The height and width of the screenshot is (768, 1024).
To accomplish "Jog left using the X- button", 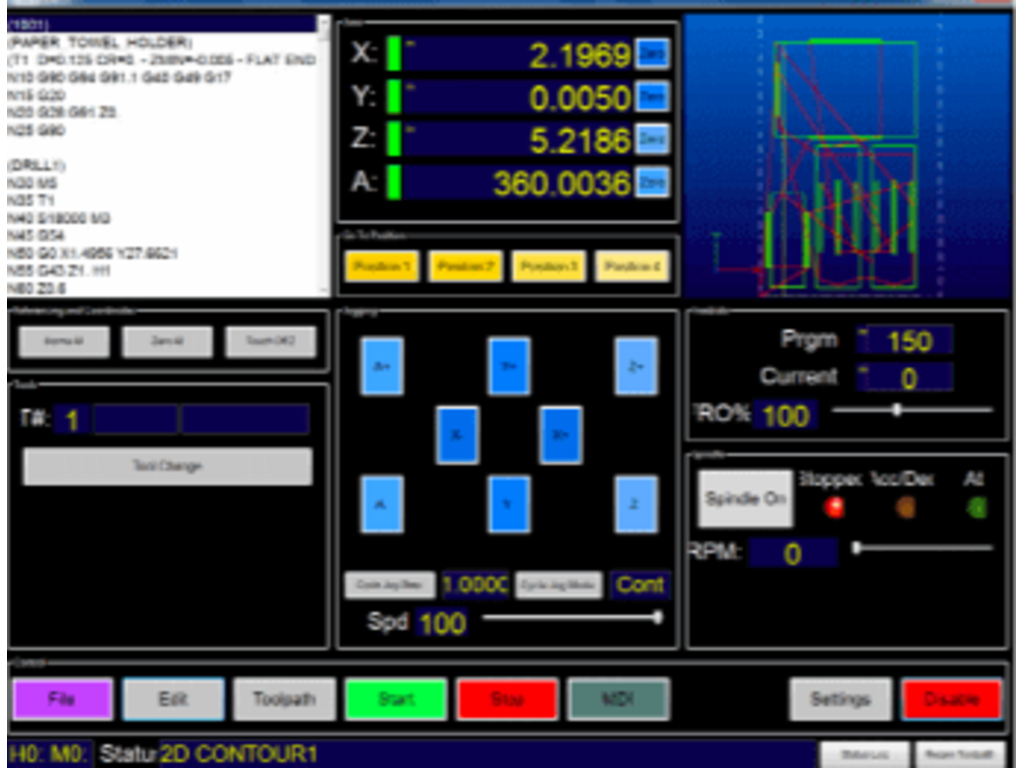I will point(457,435).
